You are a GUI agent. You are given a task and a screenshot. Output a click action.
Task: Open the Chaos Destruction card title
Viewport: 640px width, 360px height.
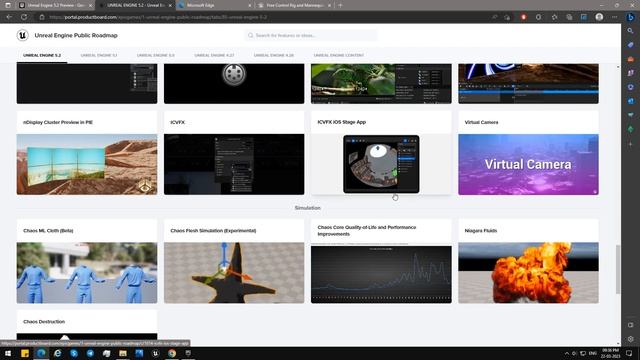click(44, 322)
